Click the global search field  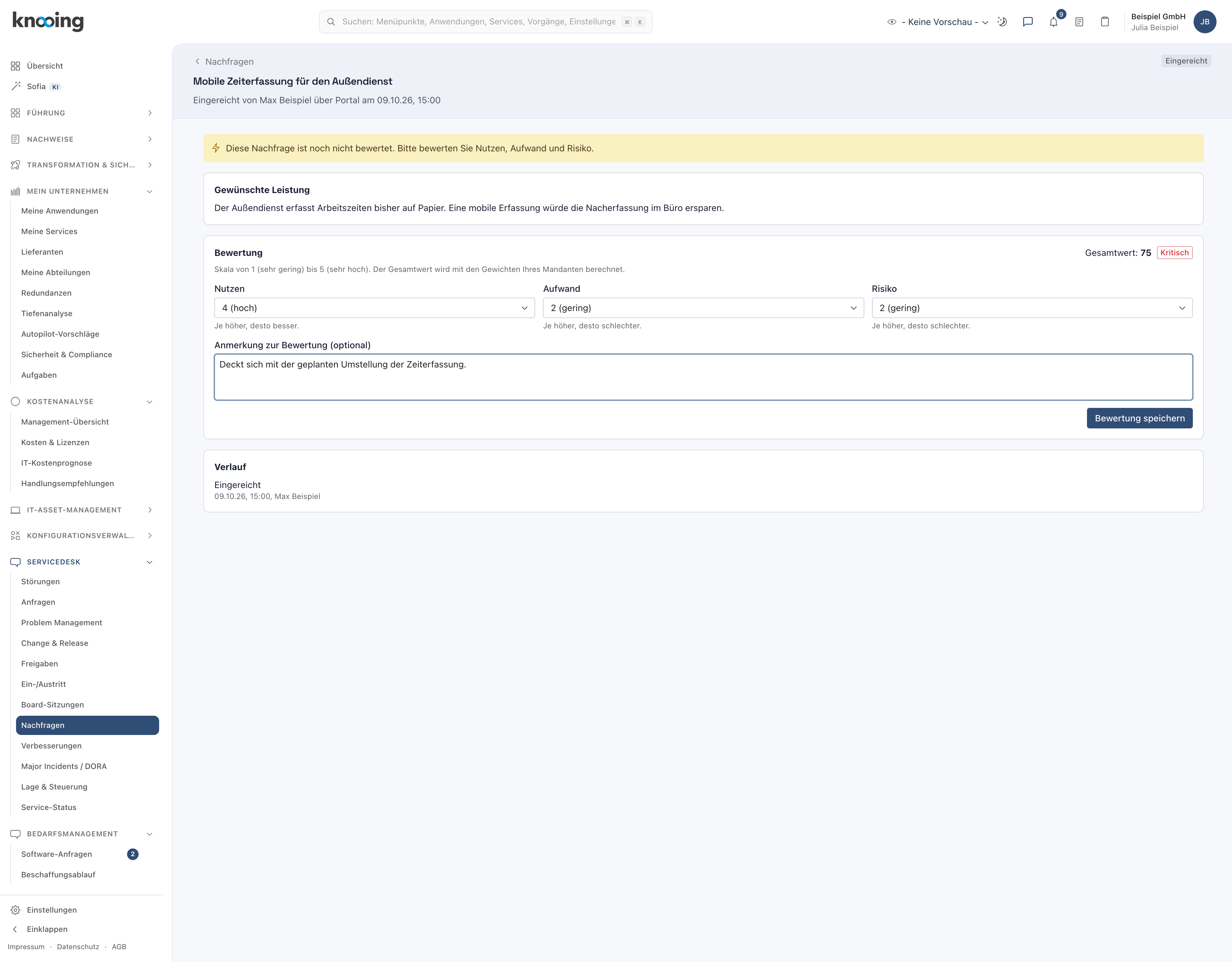[485, 22]
